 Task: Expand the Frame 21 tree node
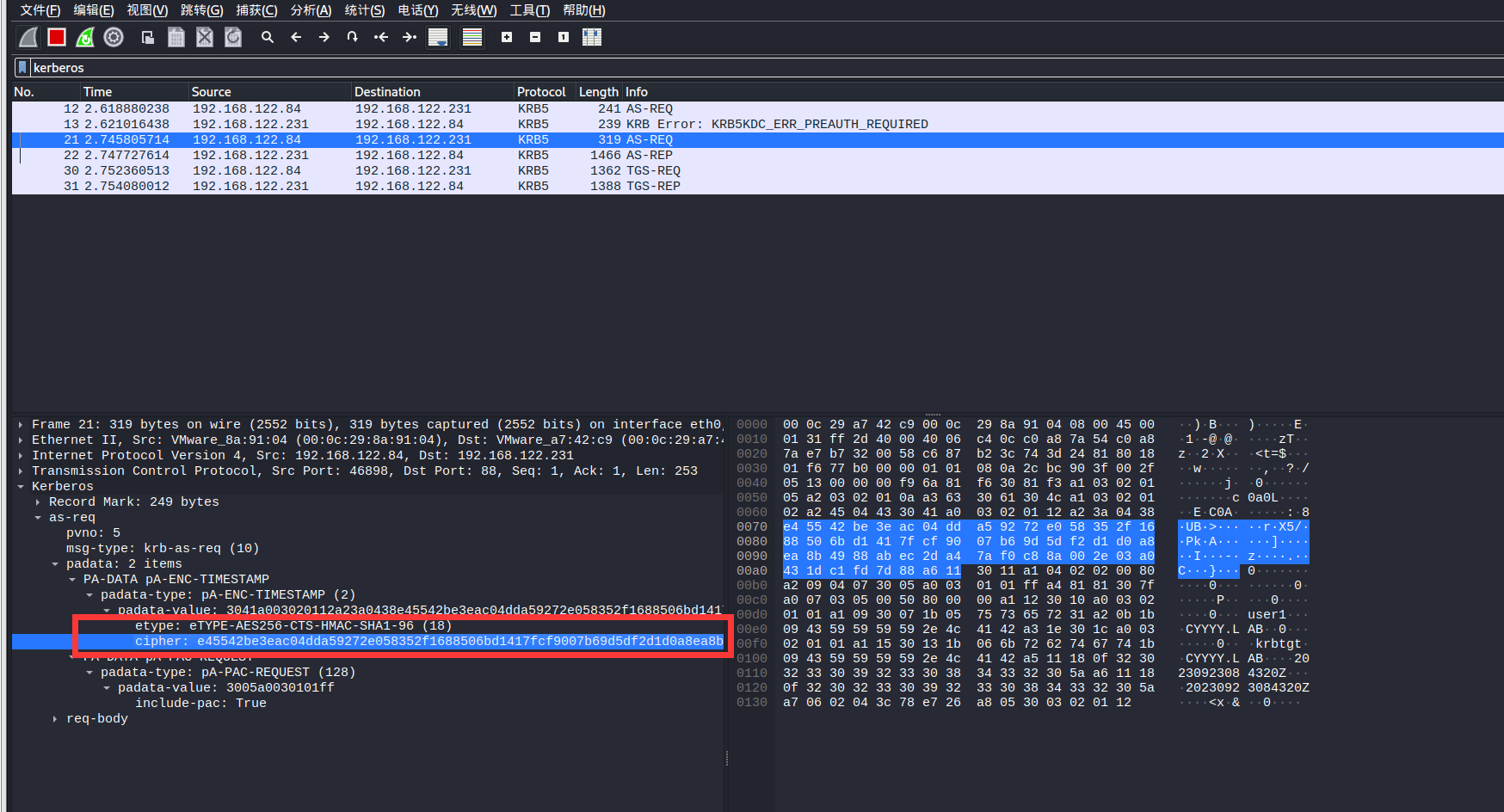[21, 425]
